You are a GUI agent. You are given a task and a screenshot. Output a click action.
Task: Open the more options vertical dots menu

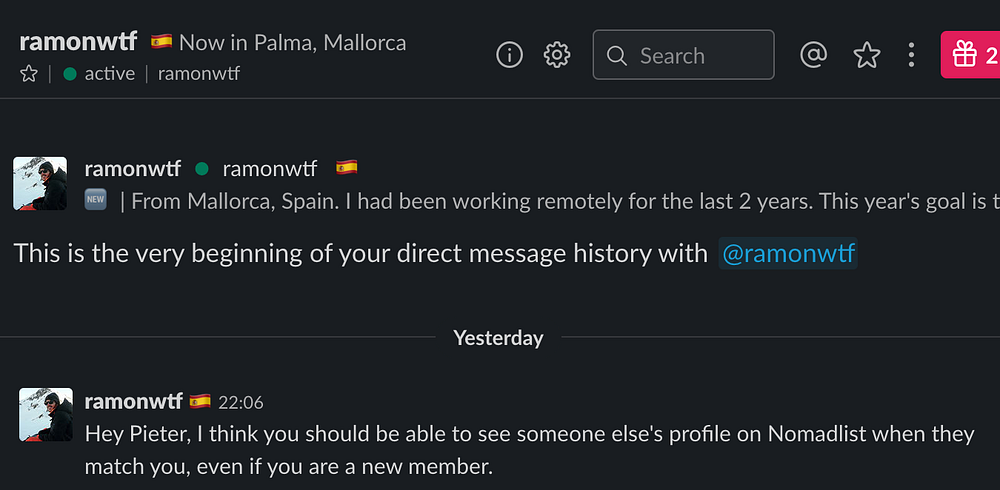tap(911, 55)
